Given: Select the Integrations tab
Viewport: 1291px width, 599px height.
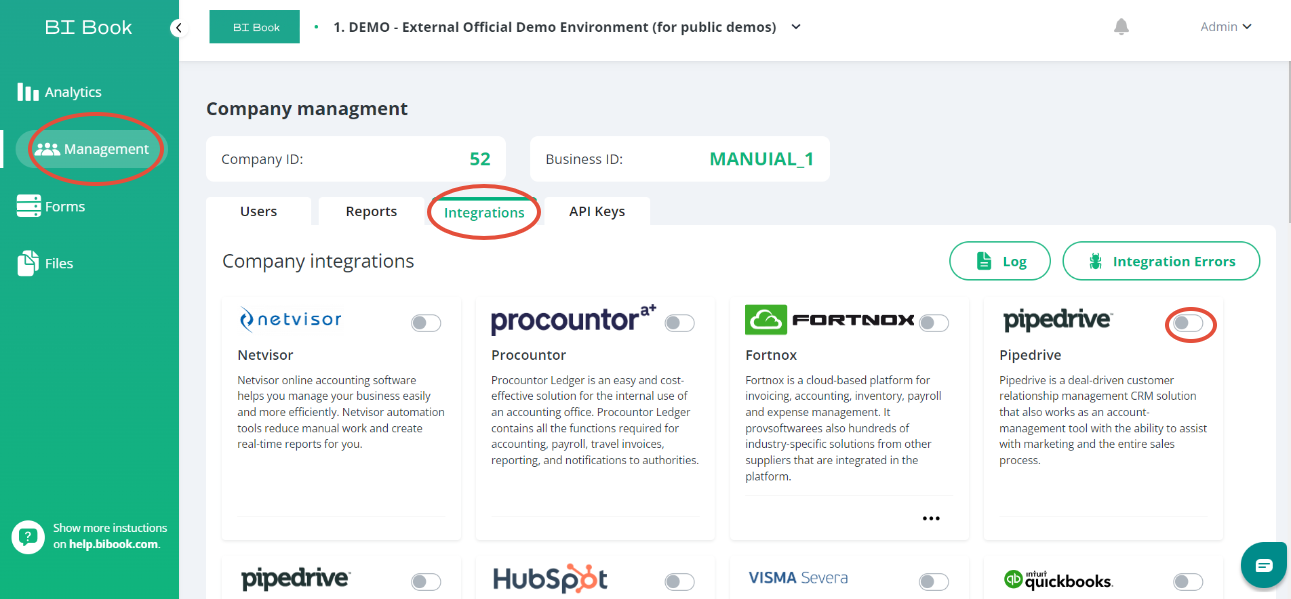Looking at the screenshot, I should [484, 212].
